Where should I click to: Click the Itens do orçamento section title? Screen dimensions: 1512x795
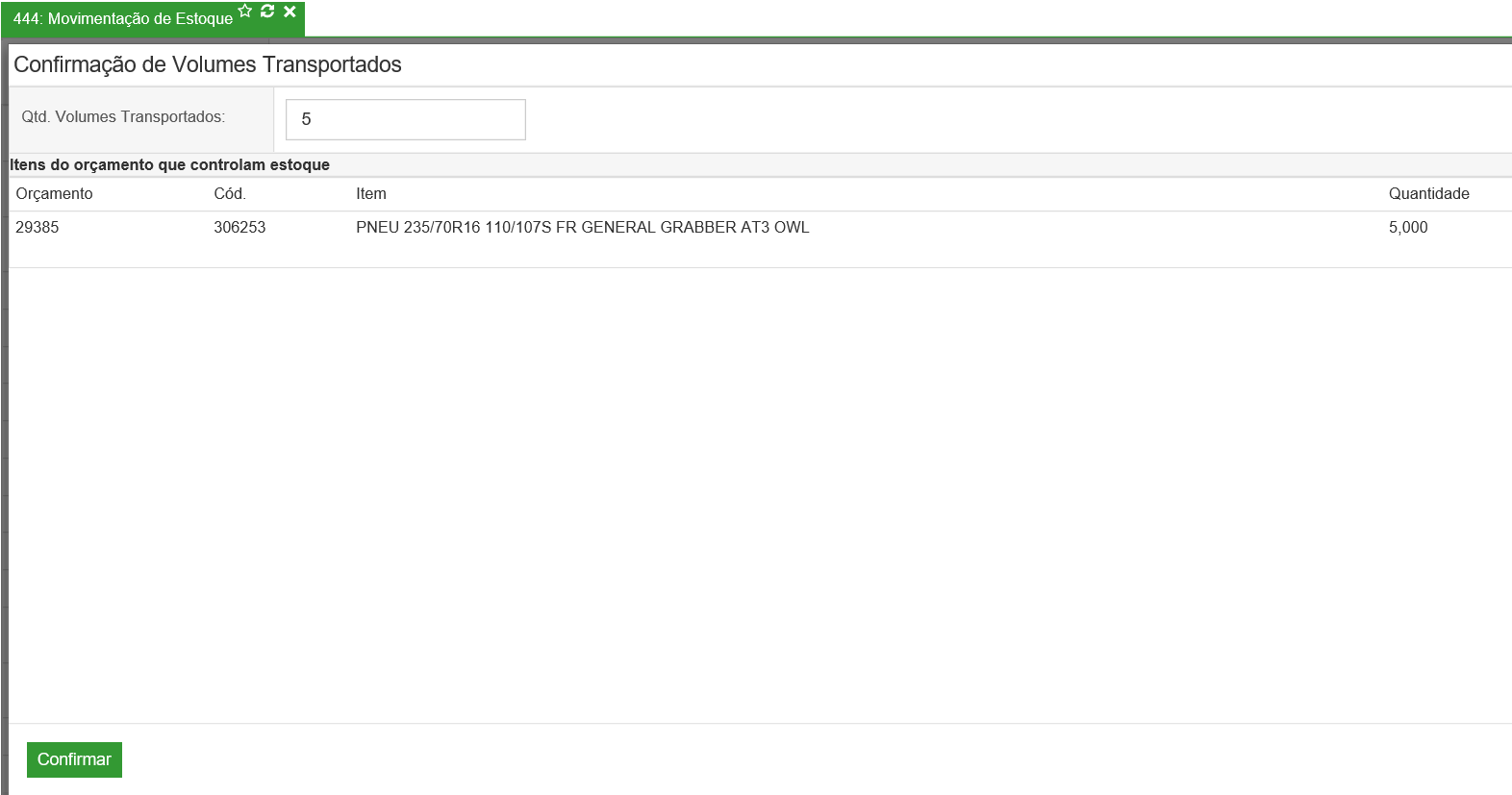(170, 164)
